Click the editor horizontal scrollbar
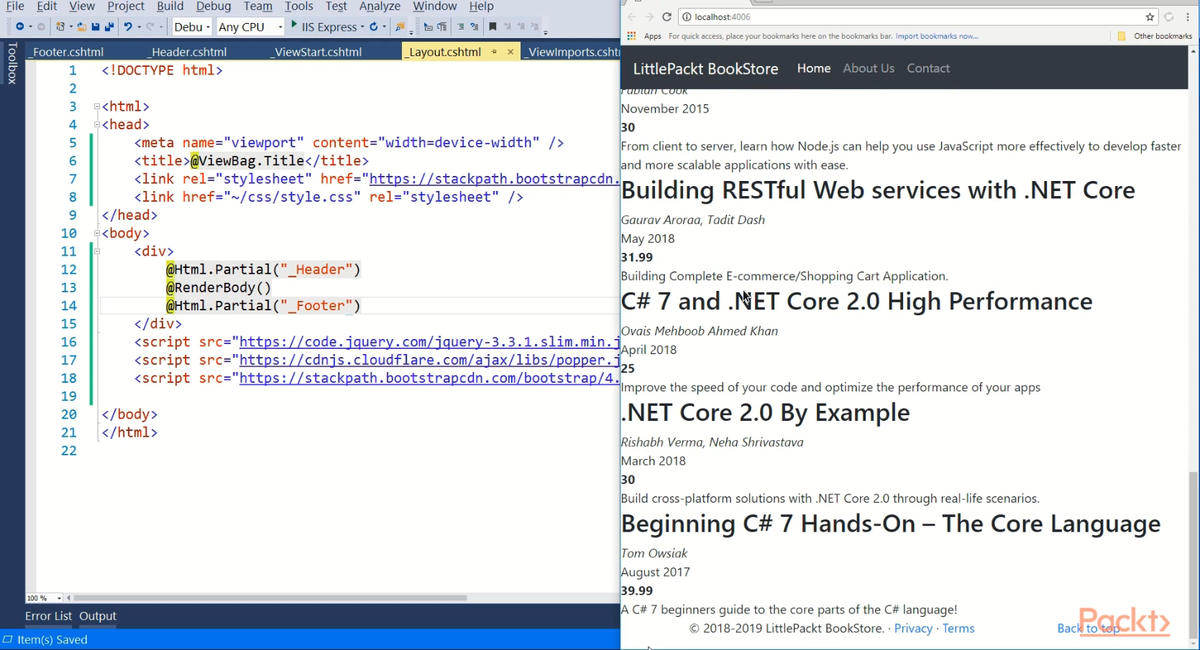 (270, 598)
